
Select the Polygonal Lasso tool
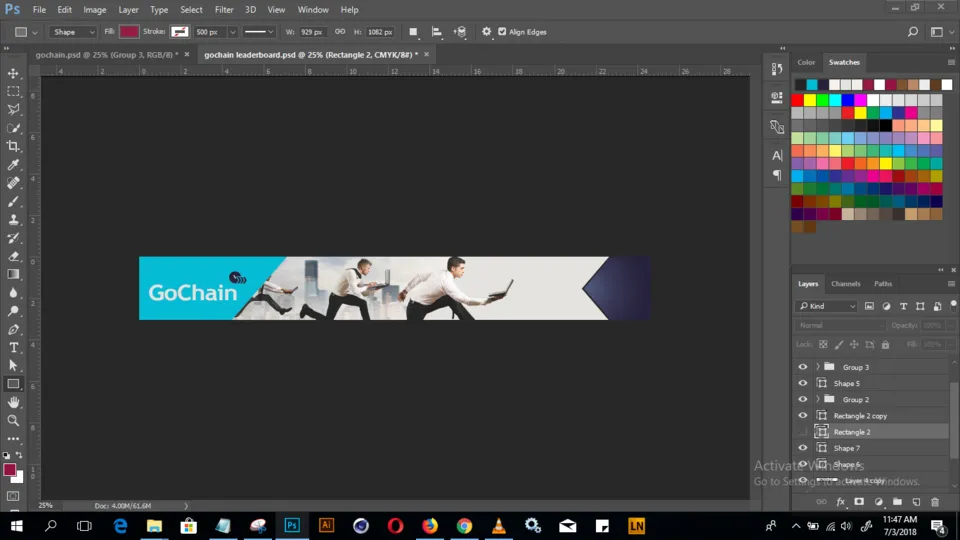pos(13,110)
